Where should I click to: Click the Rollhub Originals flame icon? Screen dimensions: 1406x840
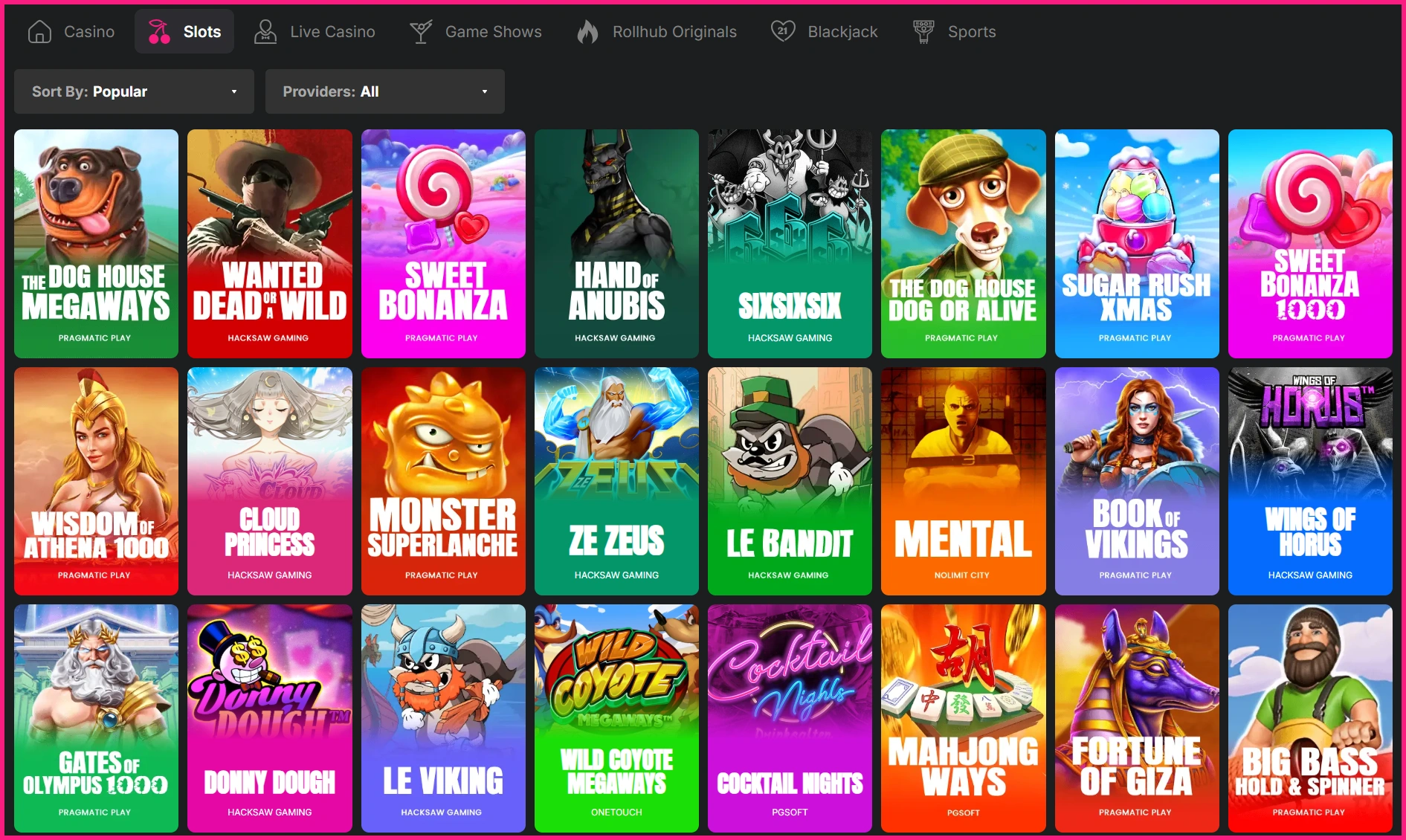(588, 31)
